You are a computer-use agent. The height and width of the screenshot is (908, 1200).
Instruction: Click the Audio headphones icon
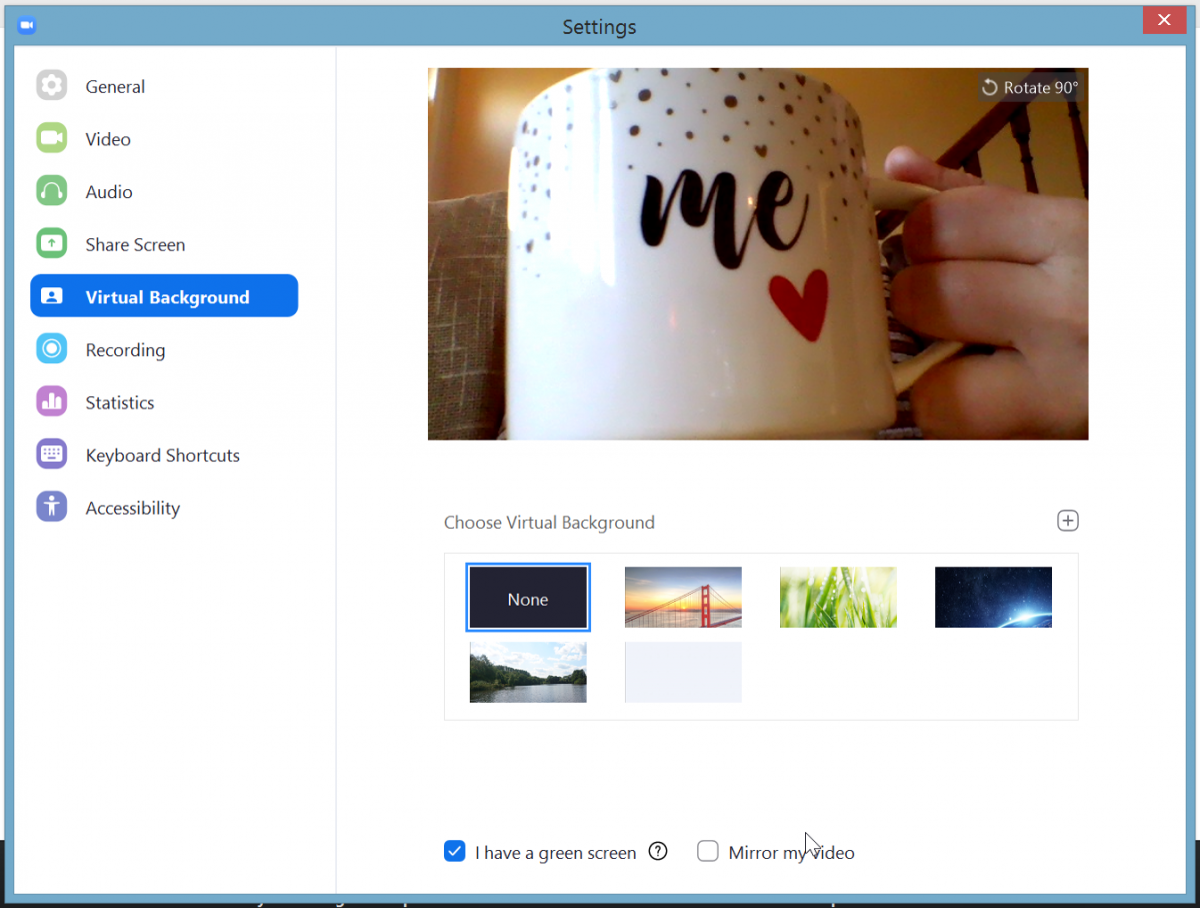point(52,190)
